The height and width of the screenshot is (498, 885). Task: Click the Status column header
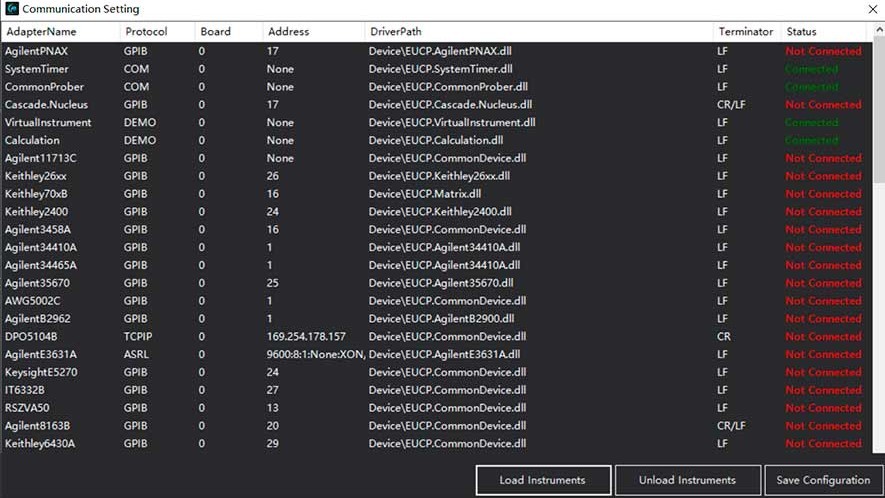(x=823, y=32)
